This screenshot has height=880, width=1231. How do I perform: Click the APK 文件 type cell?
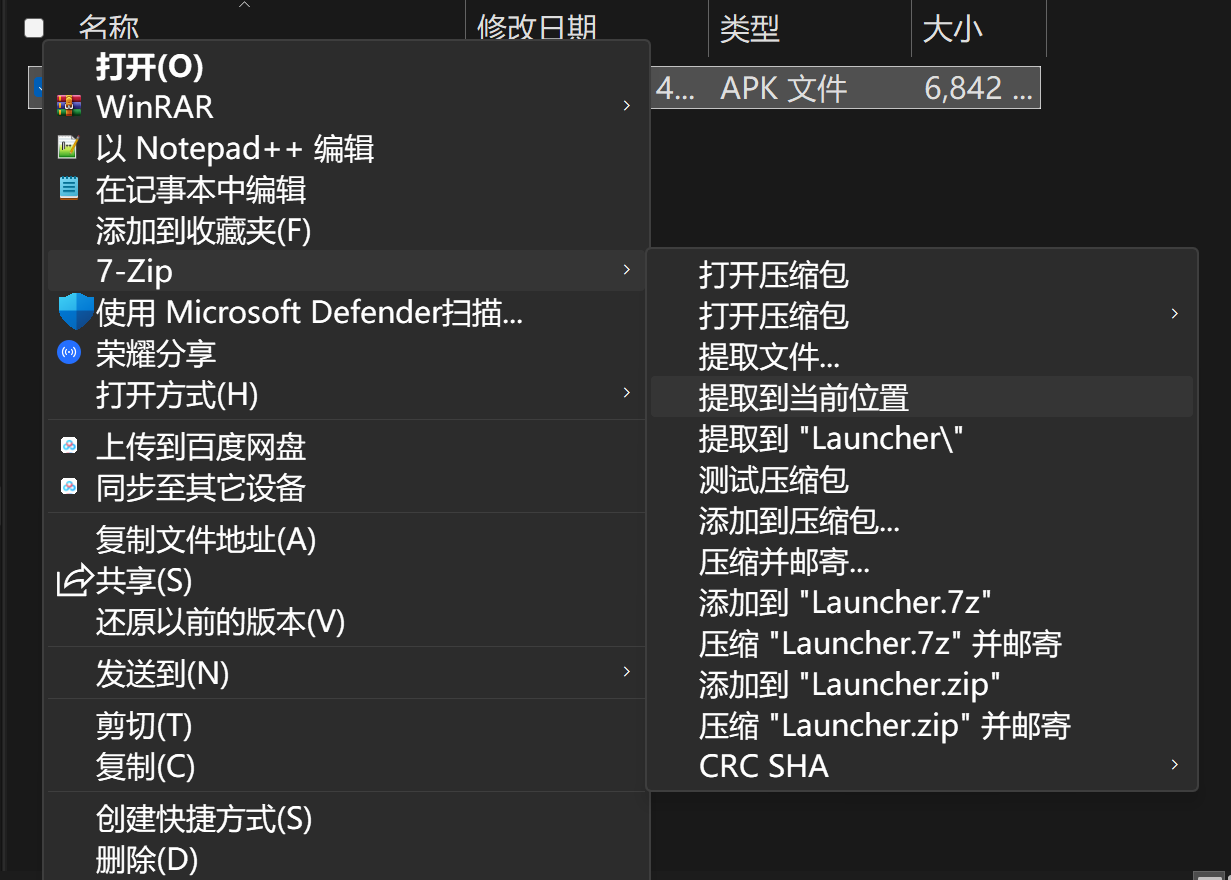coord(784,88)
